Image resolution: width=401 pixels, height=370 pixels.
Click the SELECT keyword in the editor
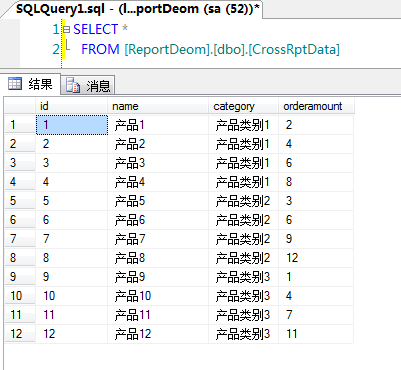(95, 29)
